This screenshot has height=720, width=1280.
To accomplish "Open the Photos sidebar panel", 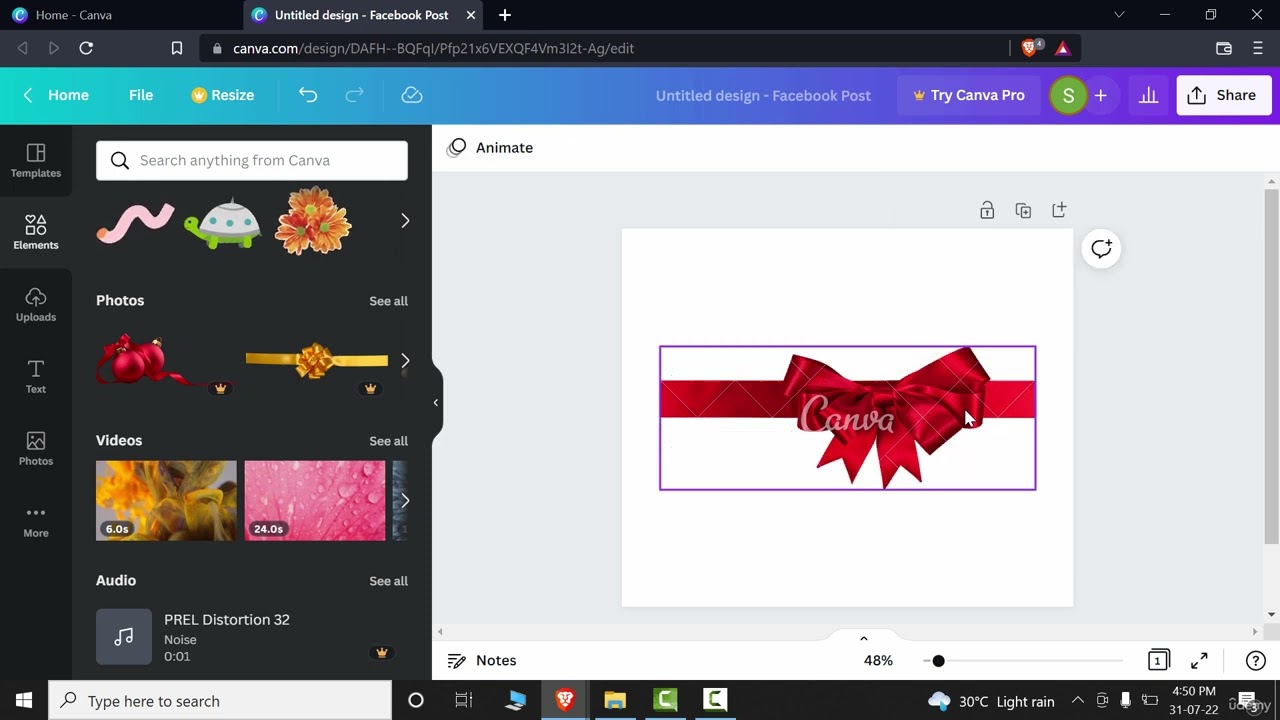I will 36,449.
